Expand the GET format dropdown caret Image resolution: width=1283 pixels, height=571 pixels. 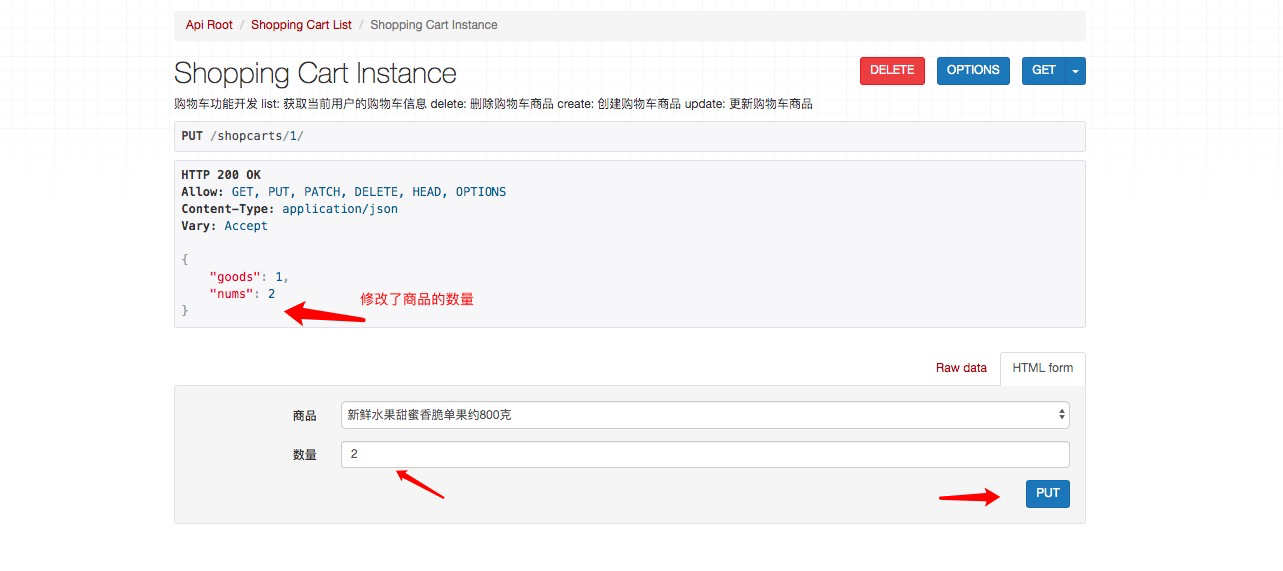1076,70
